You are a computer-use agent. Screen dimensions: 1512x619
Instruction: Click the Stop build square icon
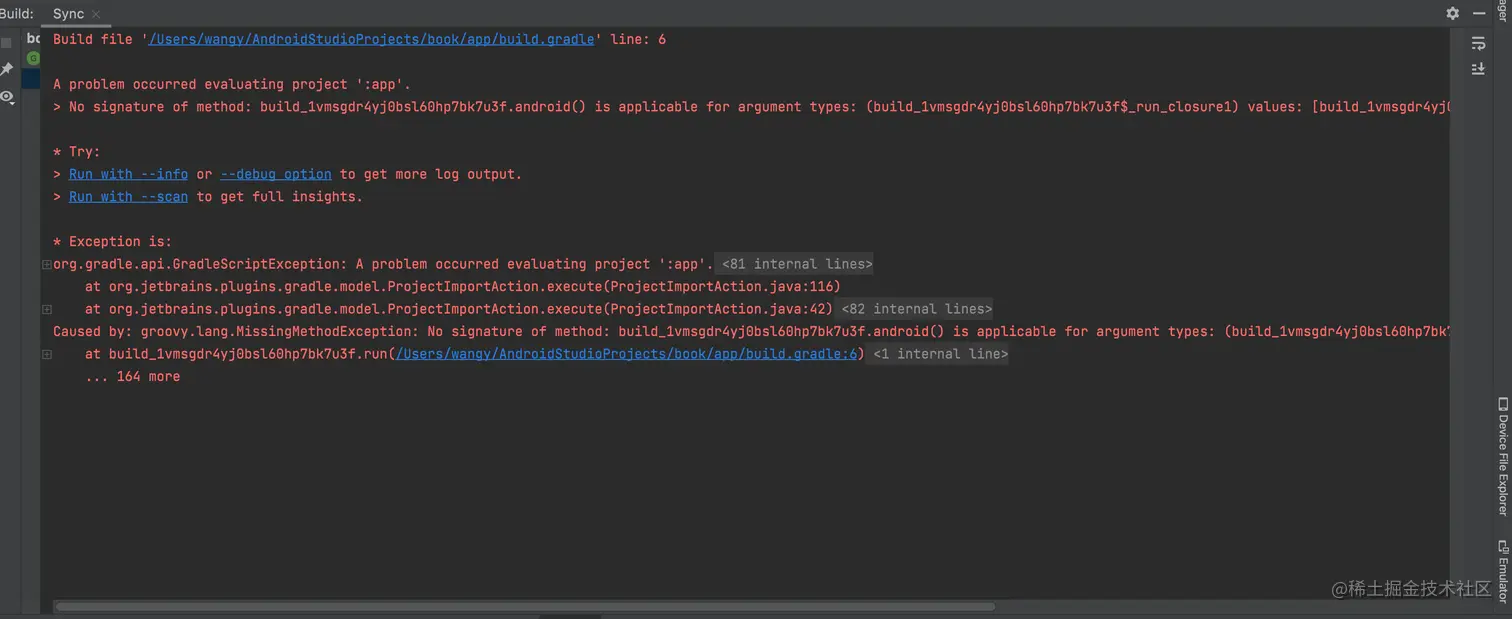click(6, 43)
